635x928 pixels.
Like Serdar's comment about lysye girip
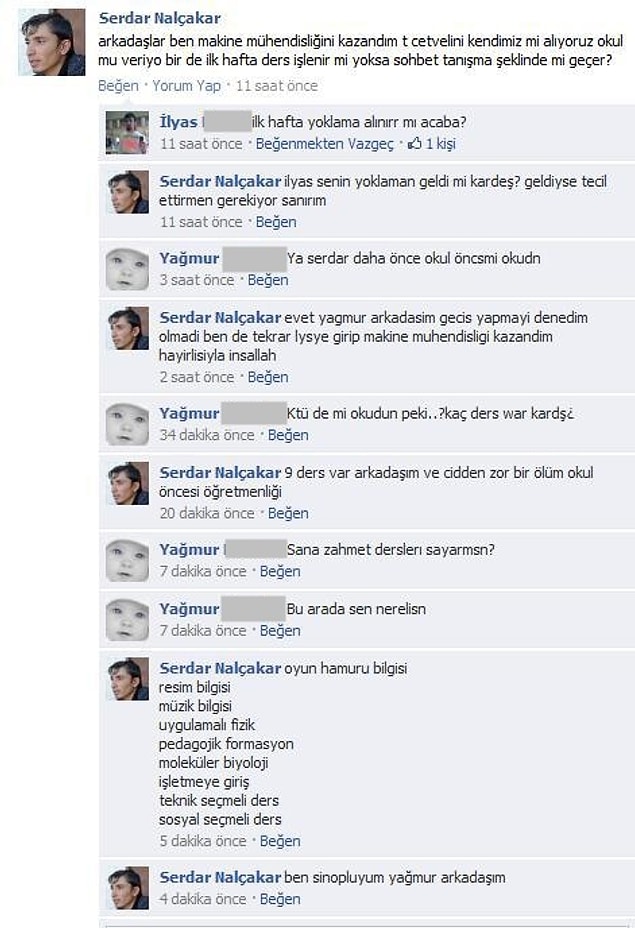[x=268, y=377]
